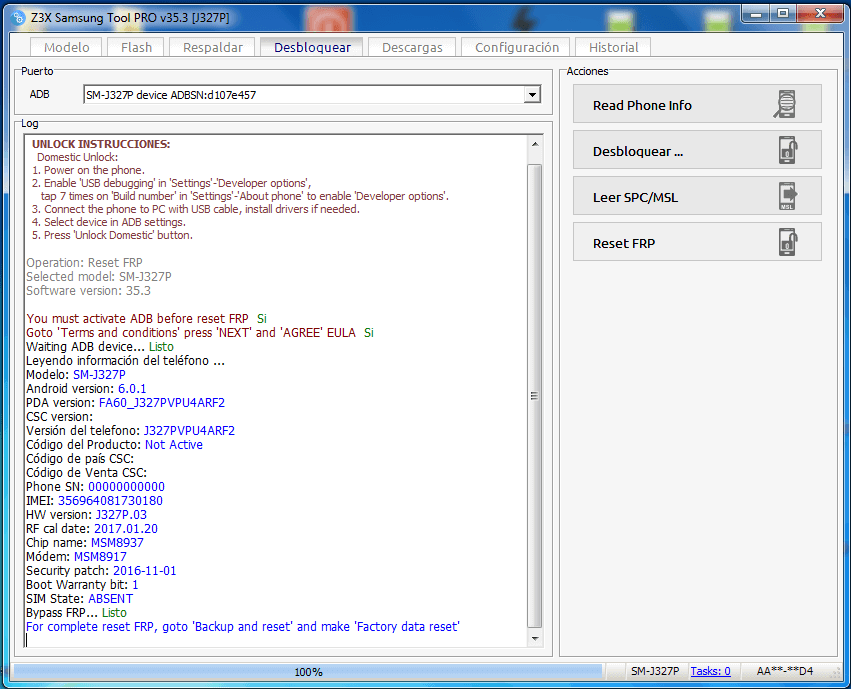Click the Desbloquear phone unlock icon
This screenshot has height=689, width=851.
pos(788,150)
